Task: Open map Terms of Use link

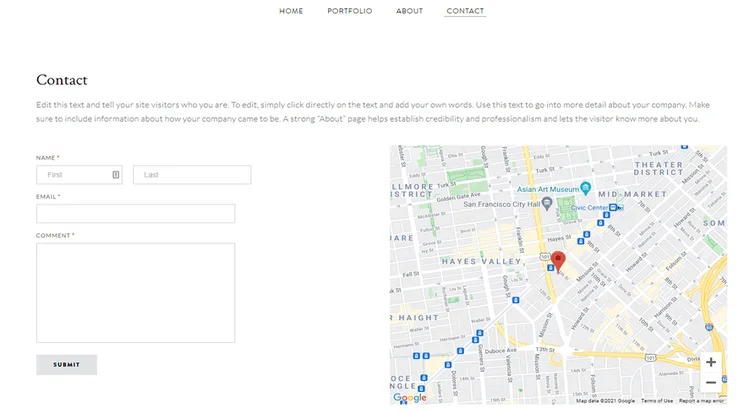Action: (657, 401)
